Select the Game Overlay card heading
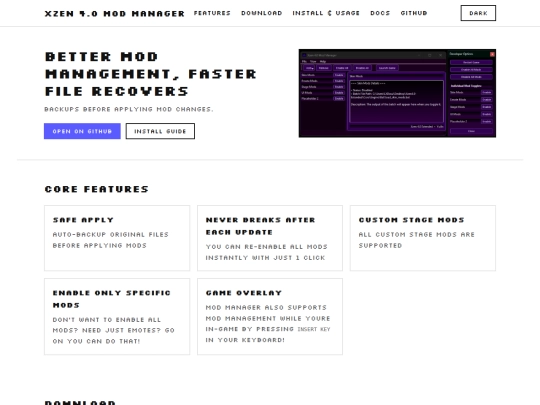The height and width of the screenshot is (405, 540). click(x=244, y=293)
